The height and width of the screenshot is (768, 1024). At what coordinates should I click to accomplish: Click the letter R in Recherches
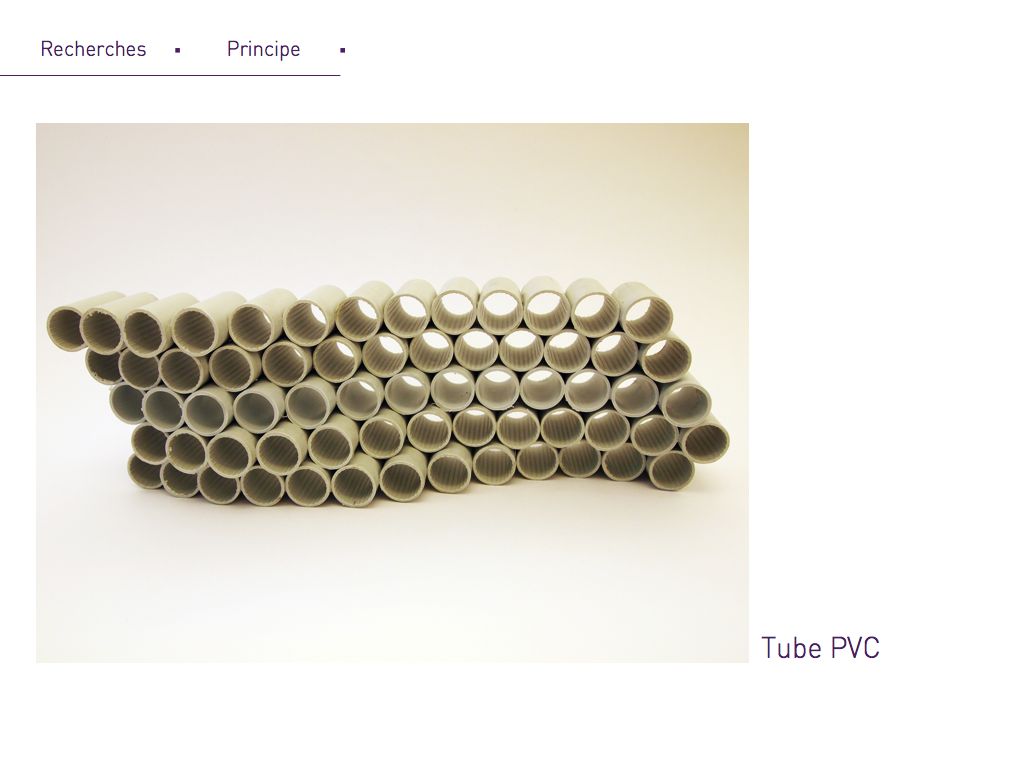(x=46, y=49)
